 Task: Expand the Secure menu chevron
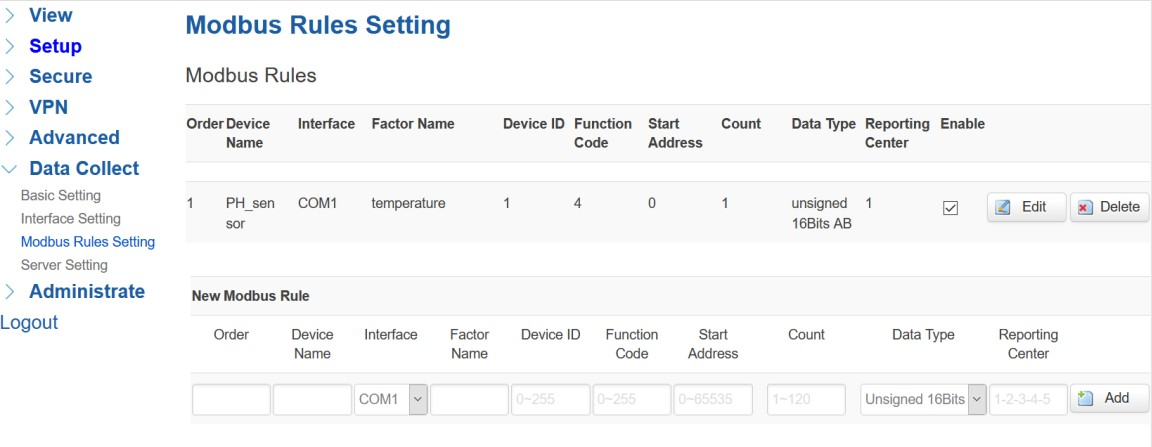tap(10, 77)
